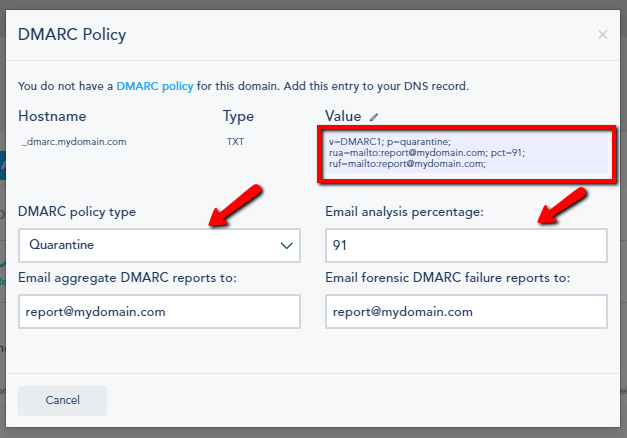
Task: Click the chevron arrow in policy type select
Action: [287, 244]
